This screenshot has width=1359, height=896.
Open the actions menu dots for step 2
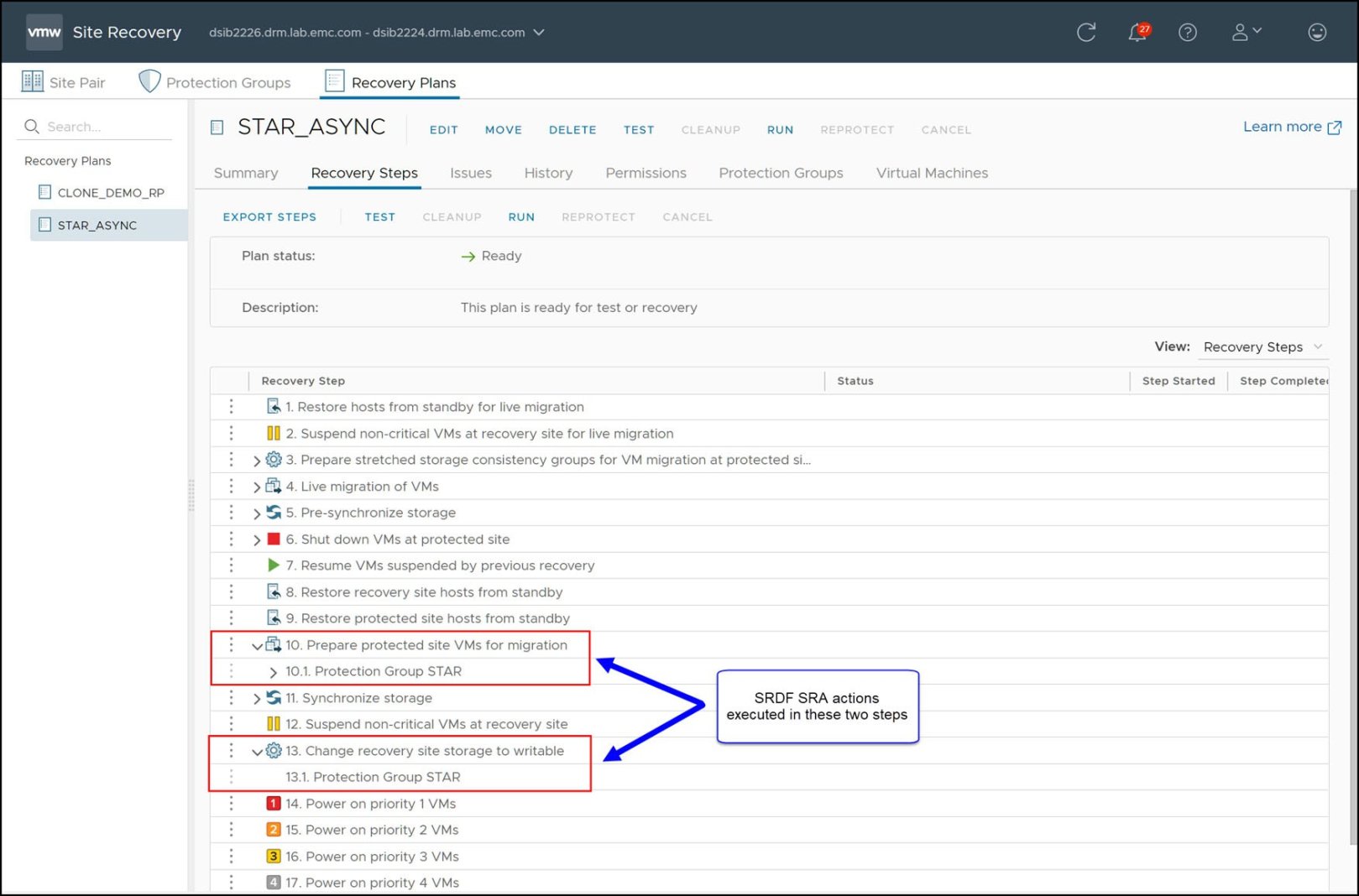click(x=231, y=434)
